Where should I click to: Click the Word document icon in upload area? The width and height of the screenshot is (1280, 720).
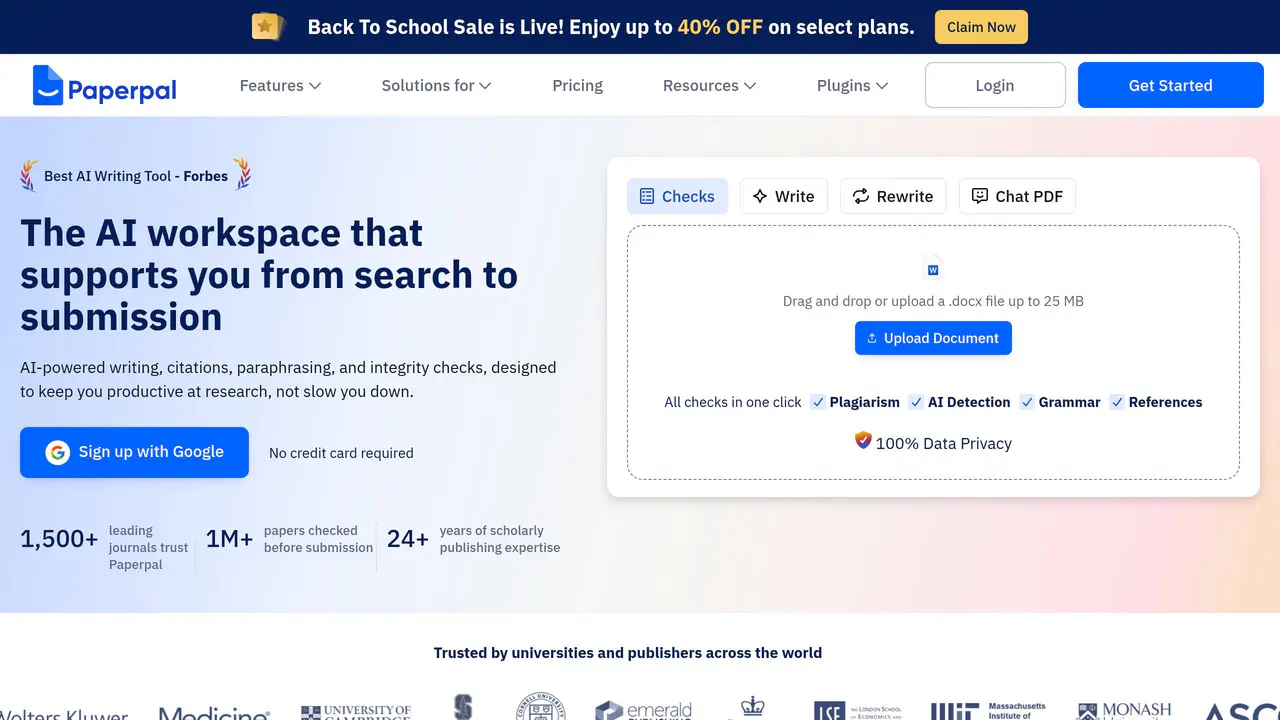point(933,268)
